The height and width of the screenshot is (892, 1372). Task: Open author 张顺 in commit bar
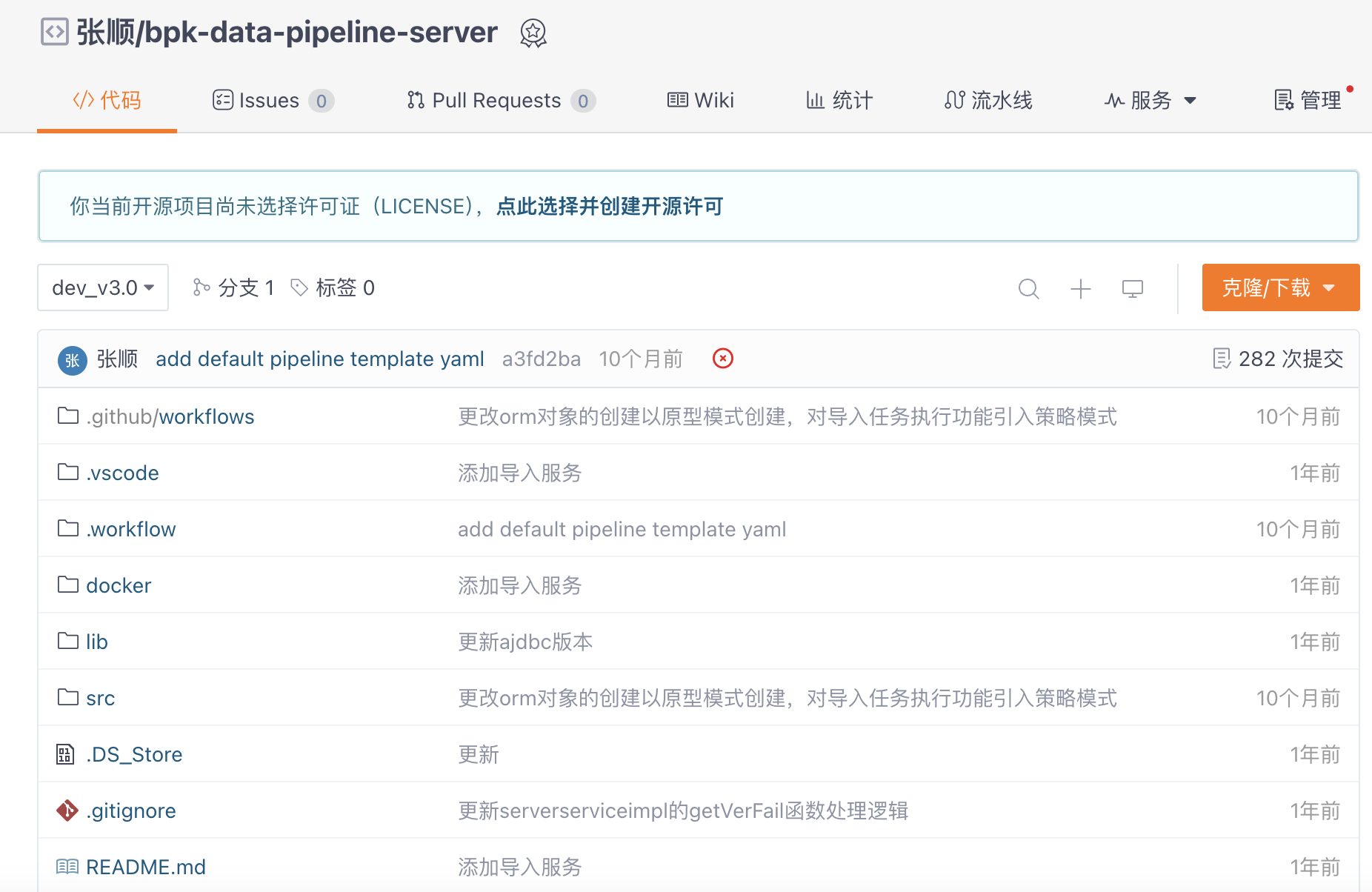coord(118,359)
